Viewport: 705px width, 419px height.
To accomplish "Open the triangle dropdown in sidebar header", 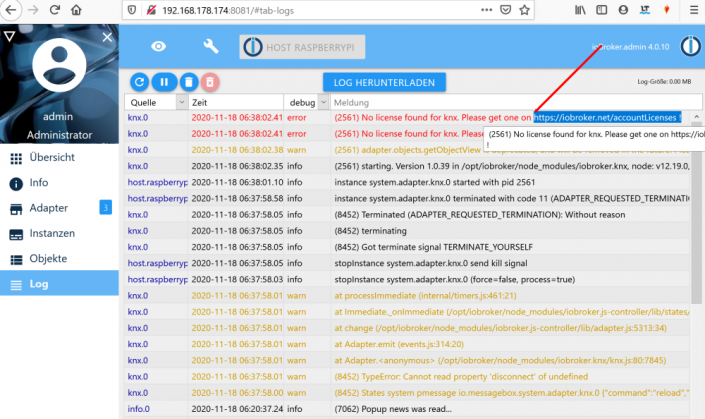I will (x=9, y=36).
